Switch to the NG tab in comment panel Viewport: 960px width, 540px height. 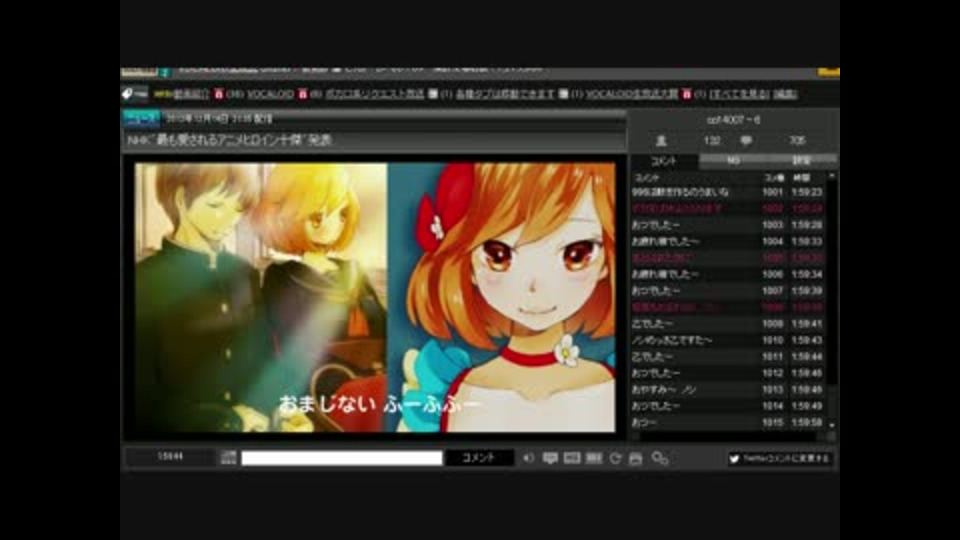pos(733,160)
